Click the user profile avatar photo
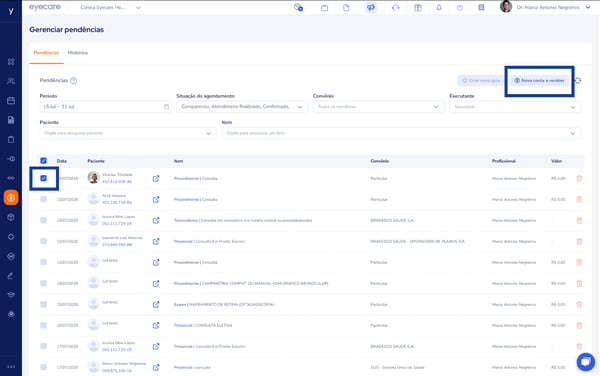This screenshot has width=600, height=376. pos(506,7)
